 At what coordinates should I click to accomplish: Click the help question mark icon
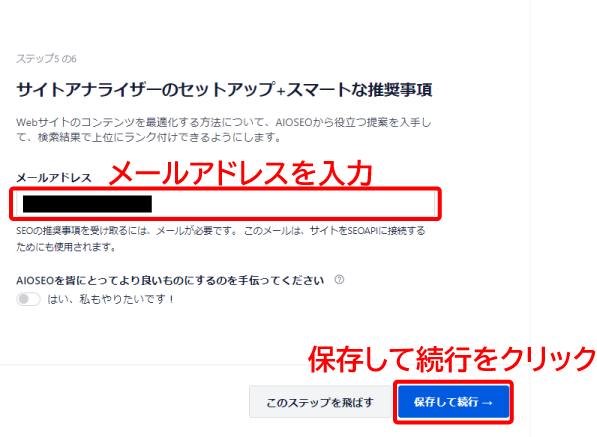(x=339, y=280)
